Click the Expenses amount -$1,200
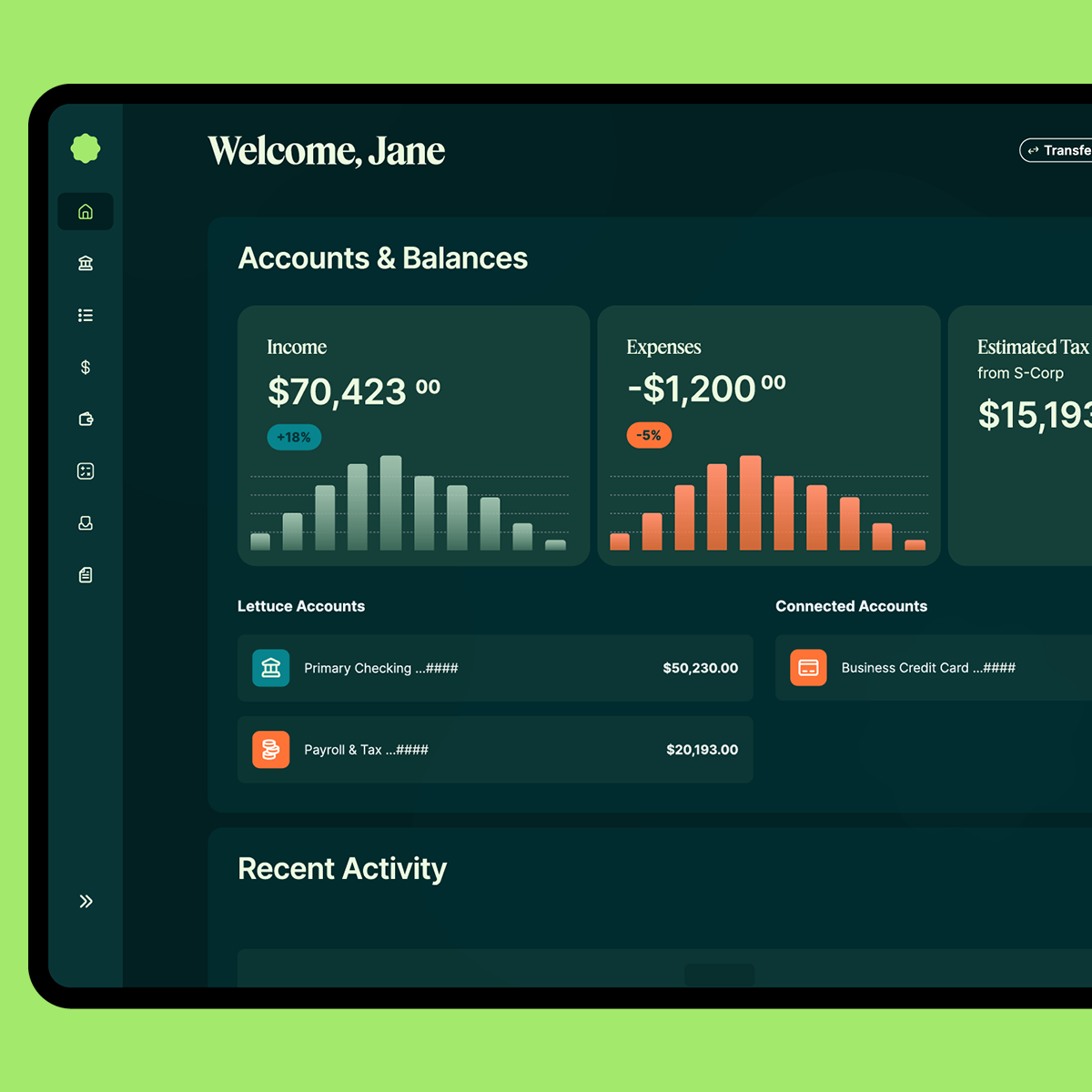Viewport: 1092px width, 1092px height. [706, 389]
